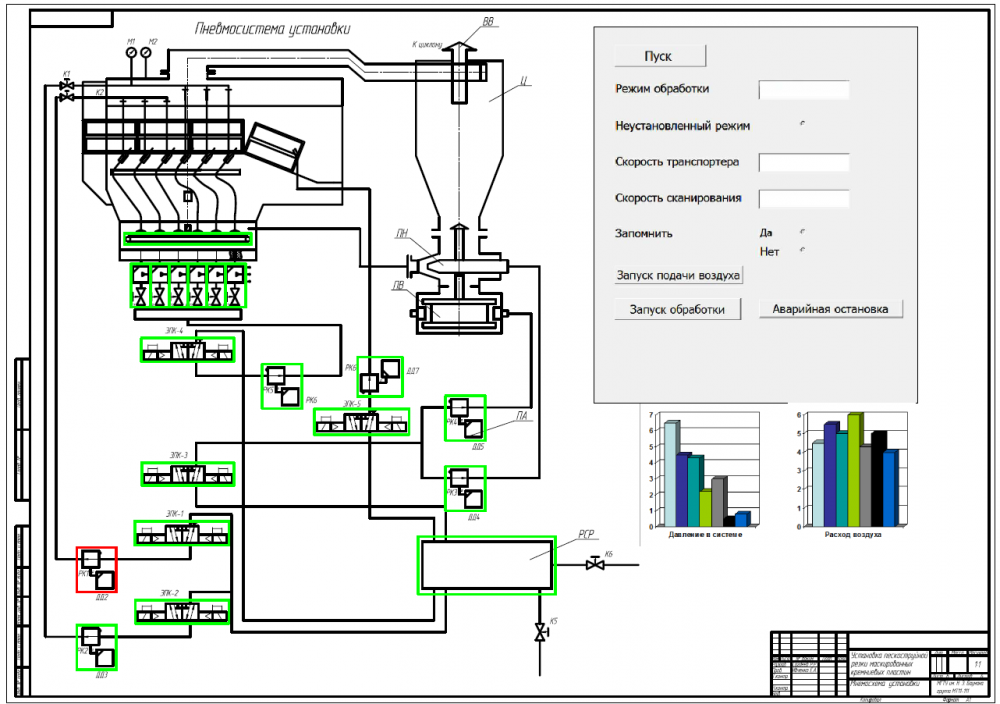Click the Запуск подачи воздуха button
This screenshot has width=1000, height=704.
pyautogui.click(x=678, y=275)
